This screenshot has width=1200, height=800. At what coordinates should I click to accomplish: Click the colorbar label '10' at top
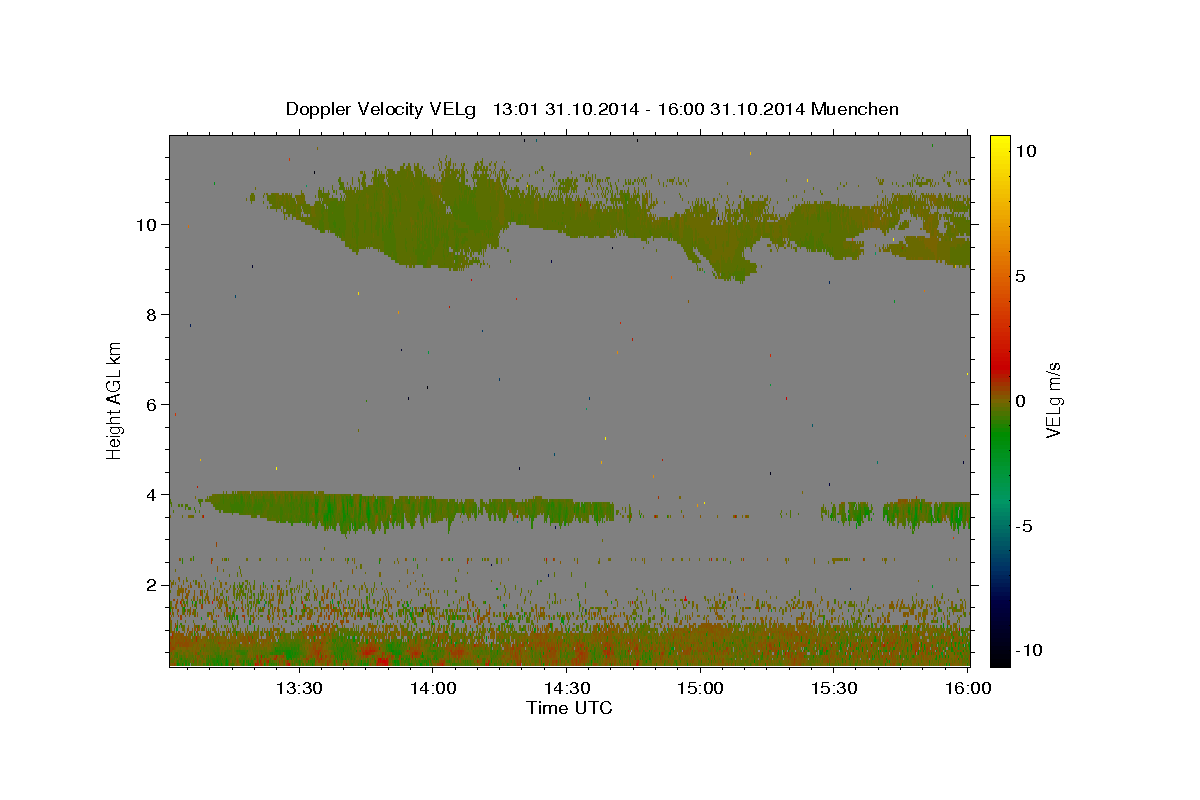(1025, 150)
